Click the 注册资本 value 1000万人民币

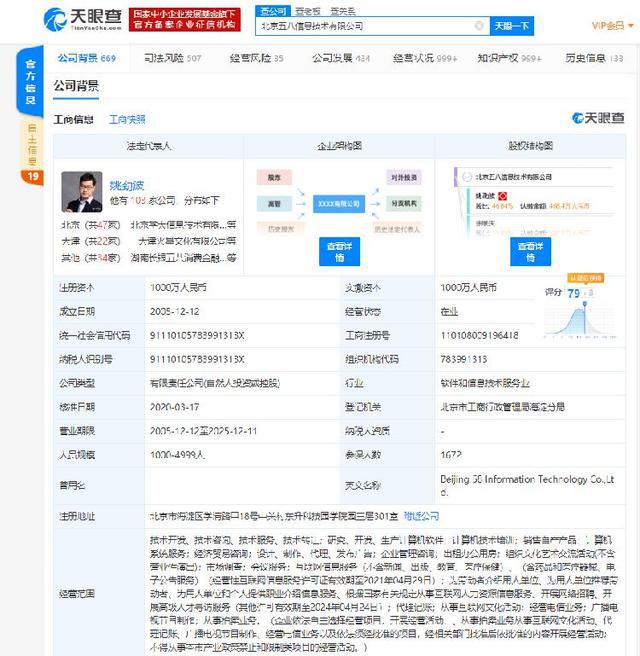pyautogui.click(x=178, y=287)
